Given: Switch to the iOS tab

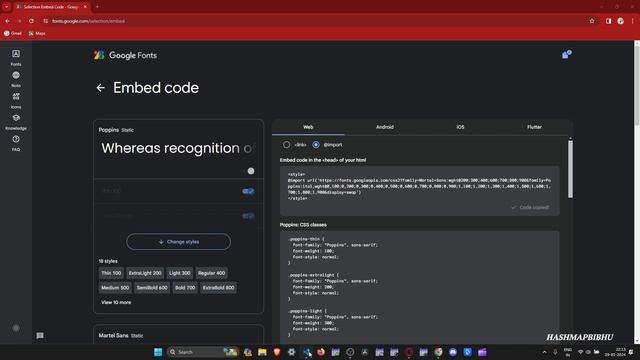Looking at the screenshot, I should tap(460, 127).
